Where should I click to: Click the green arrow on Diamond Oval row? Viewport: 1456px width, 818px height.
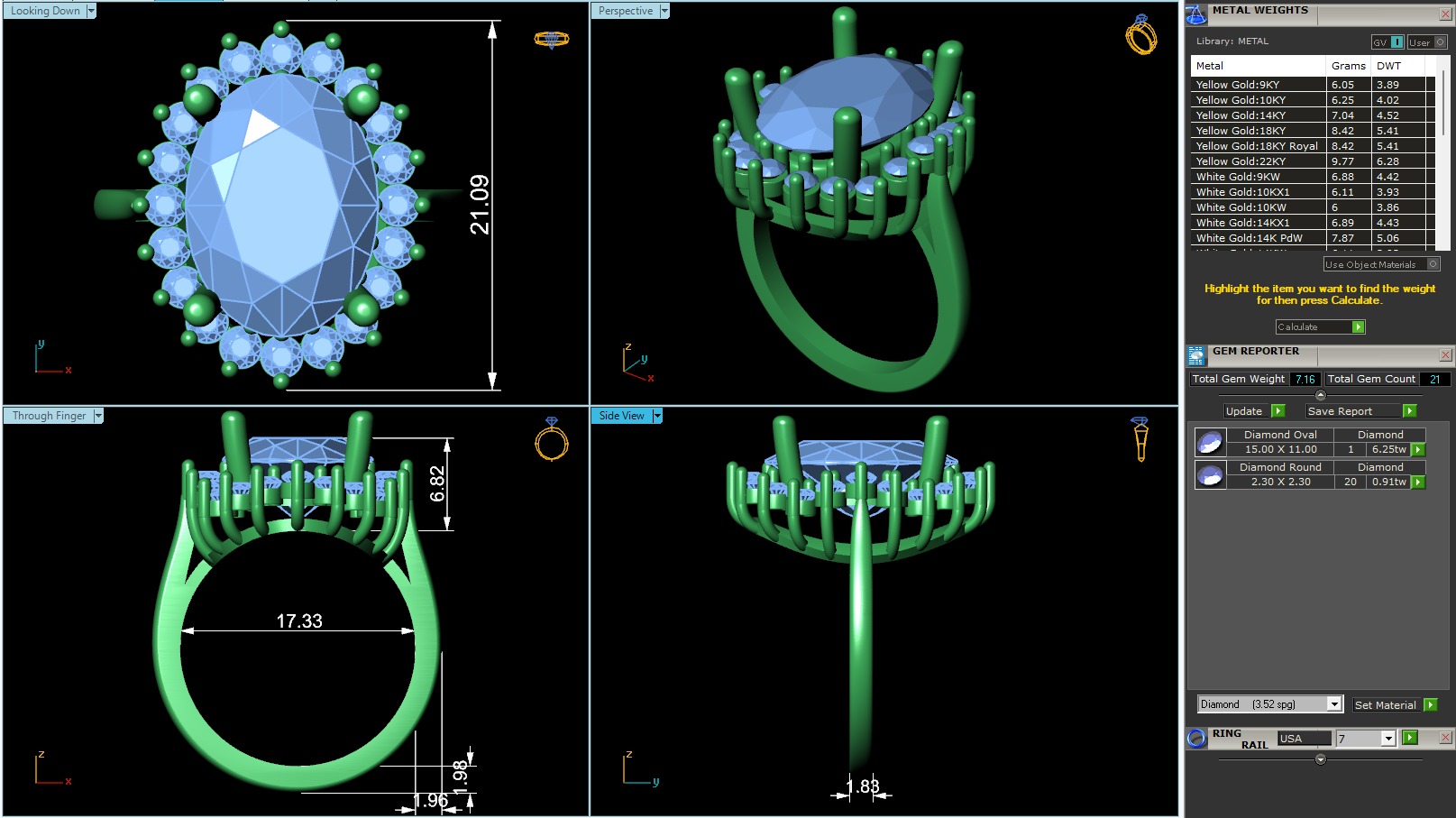[x=1418, y=449]
